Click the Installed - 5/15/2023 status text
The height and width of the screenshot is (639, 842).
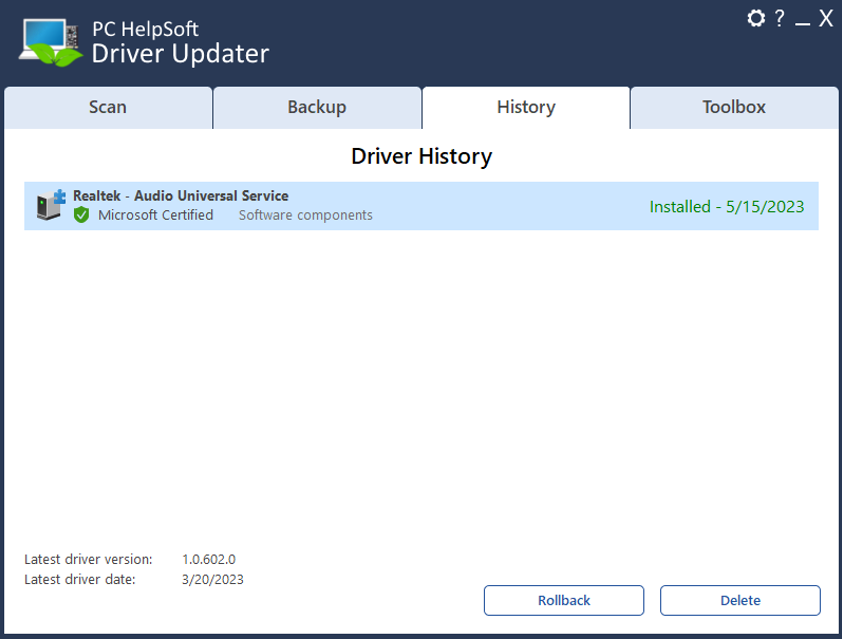(x=727, y=207)
